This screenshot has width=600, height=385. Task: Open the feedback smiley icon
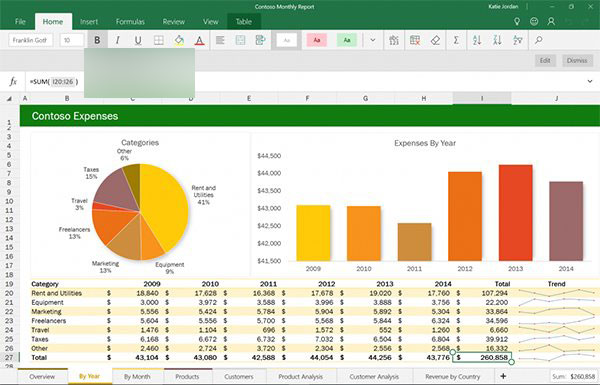[x=534, y=21]
